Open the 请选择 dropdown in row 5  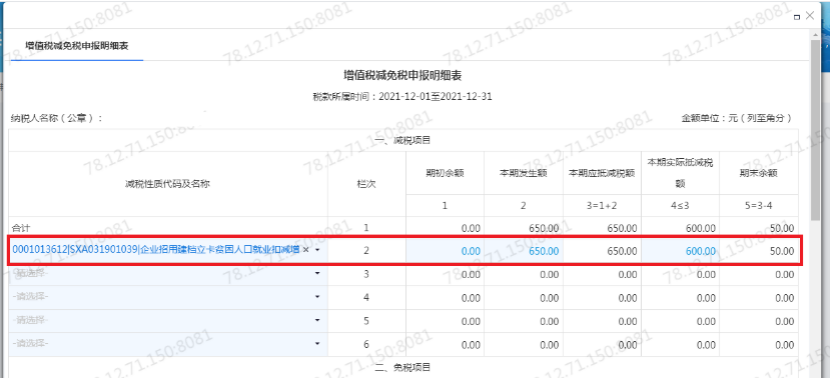tap(168, 321)
